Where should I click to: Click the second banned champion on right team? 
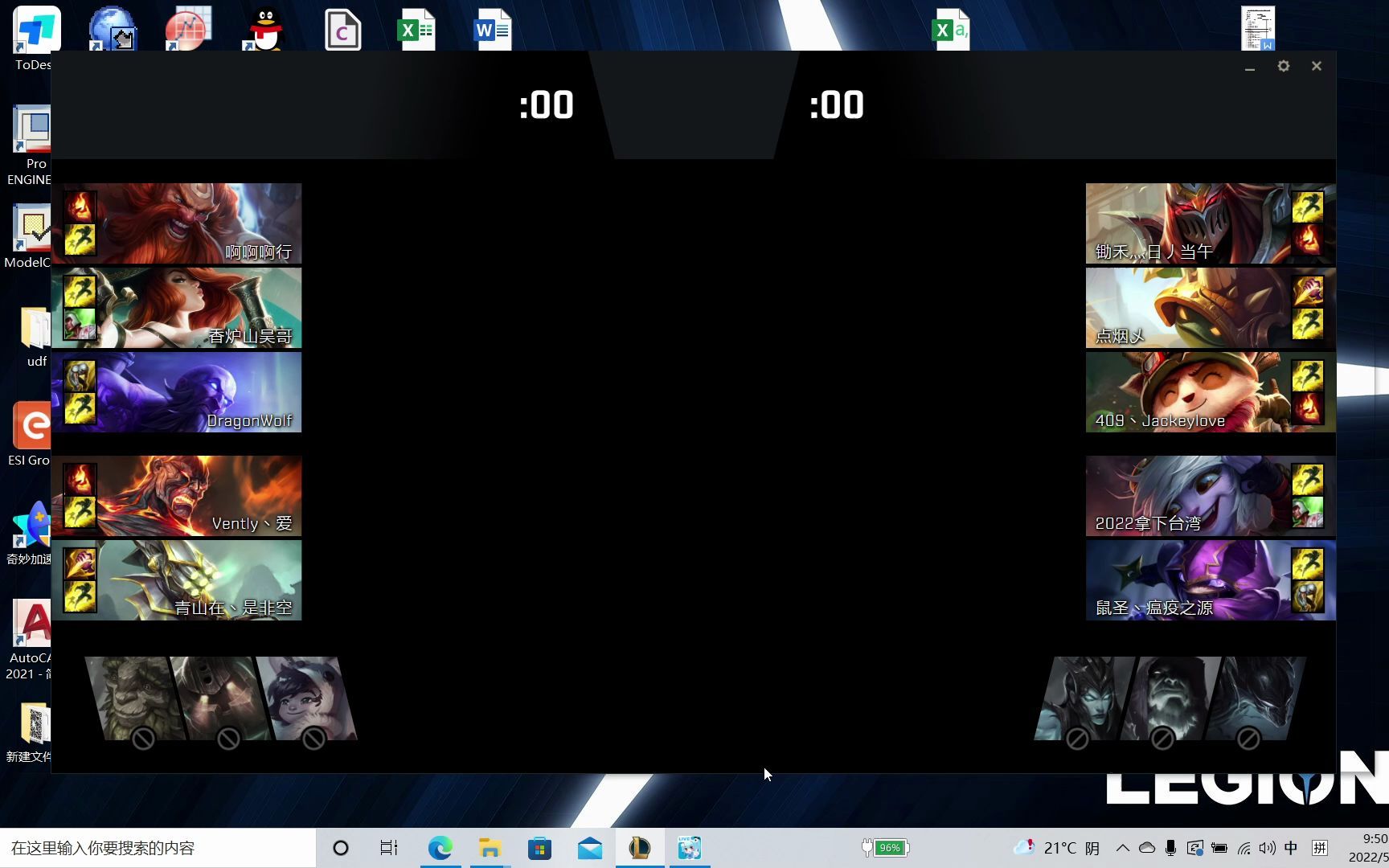point(1170,698)
